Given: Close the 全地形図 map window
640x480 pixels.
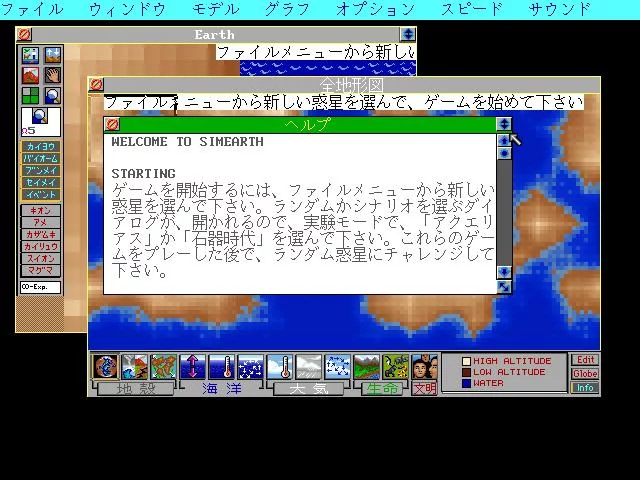Looking at the screenshot, I should (96, 84).
